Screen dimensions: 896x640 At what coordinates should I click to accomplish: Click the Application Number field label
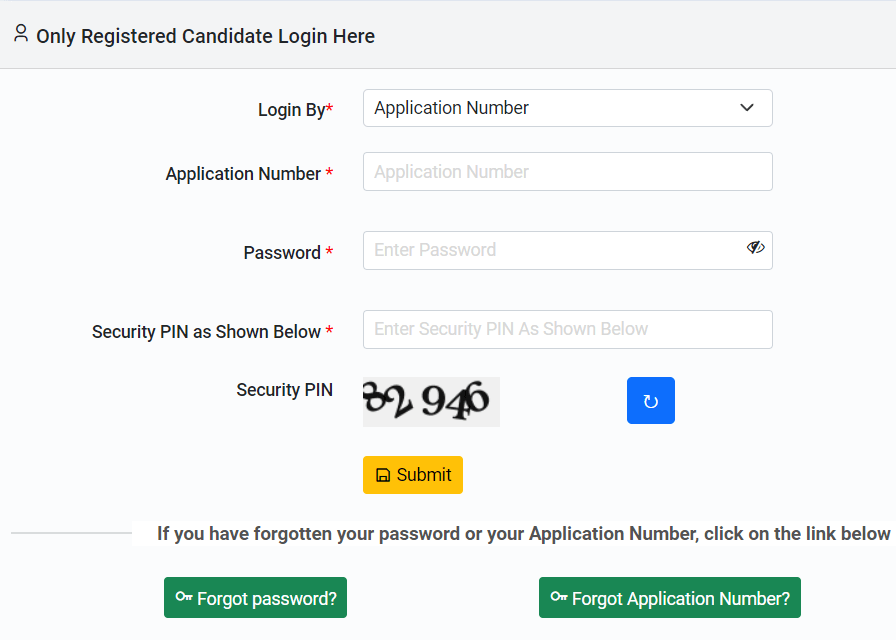point(243,174)
